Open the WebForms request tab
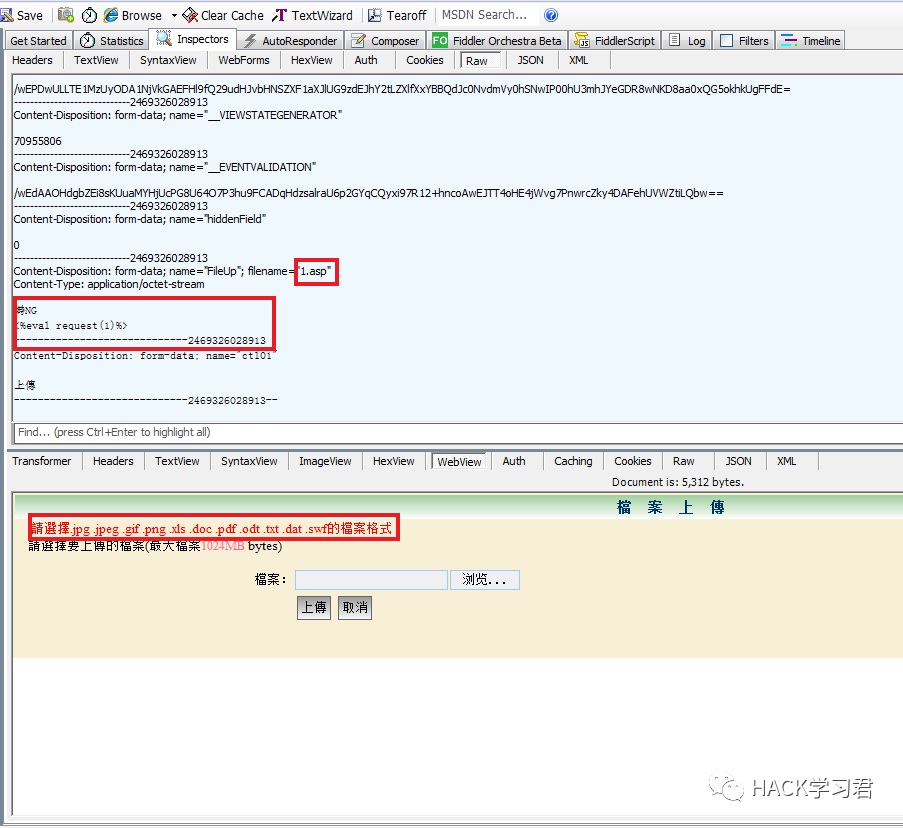This screenshot has width=903, height=828. (244, 60)
